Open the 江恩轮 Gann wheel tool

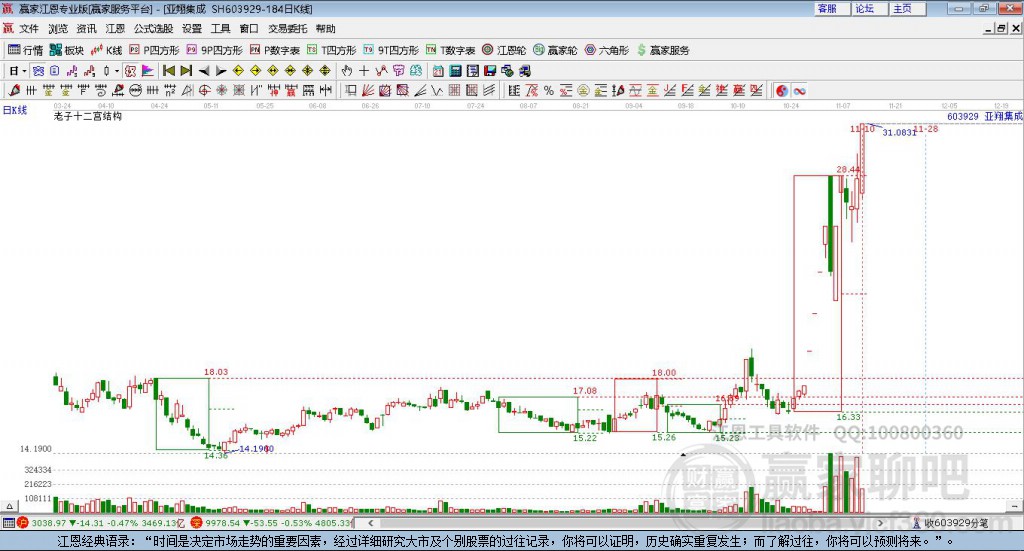click(504, 50)
